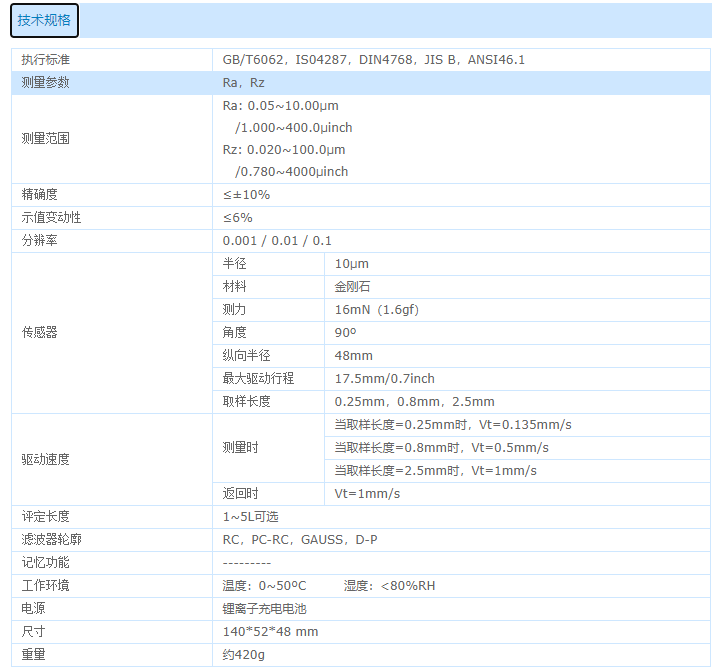This screenshot has width=714, height=671.
Task: Click the 传感器 category cell
Action: 40,332
